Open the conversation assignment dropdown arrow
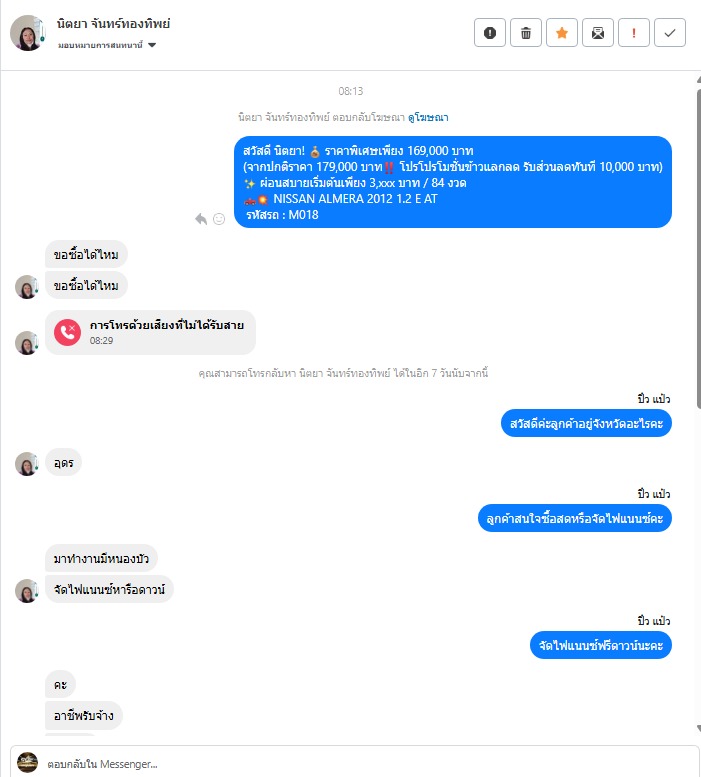Screen dimensions: 701x777 tap(152, 45)
